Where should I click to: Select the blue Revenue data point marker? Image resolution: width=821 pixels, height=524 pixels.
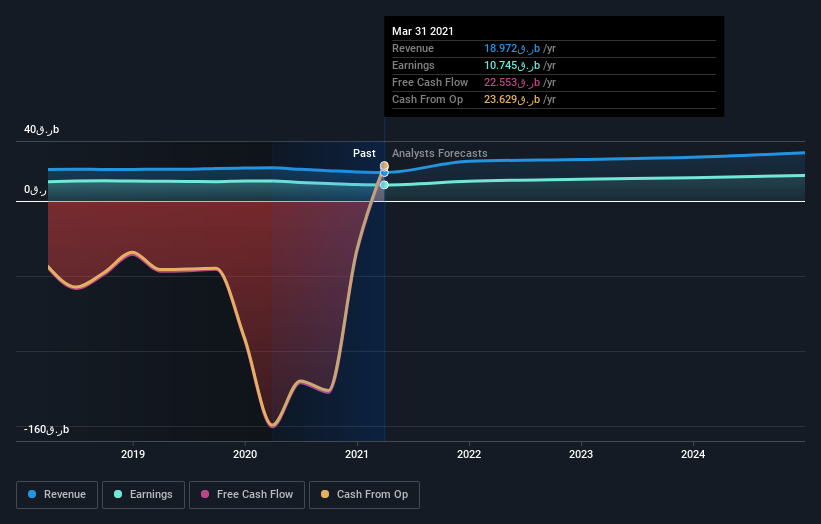[x=384, y=173]
